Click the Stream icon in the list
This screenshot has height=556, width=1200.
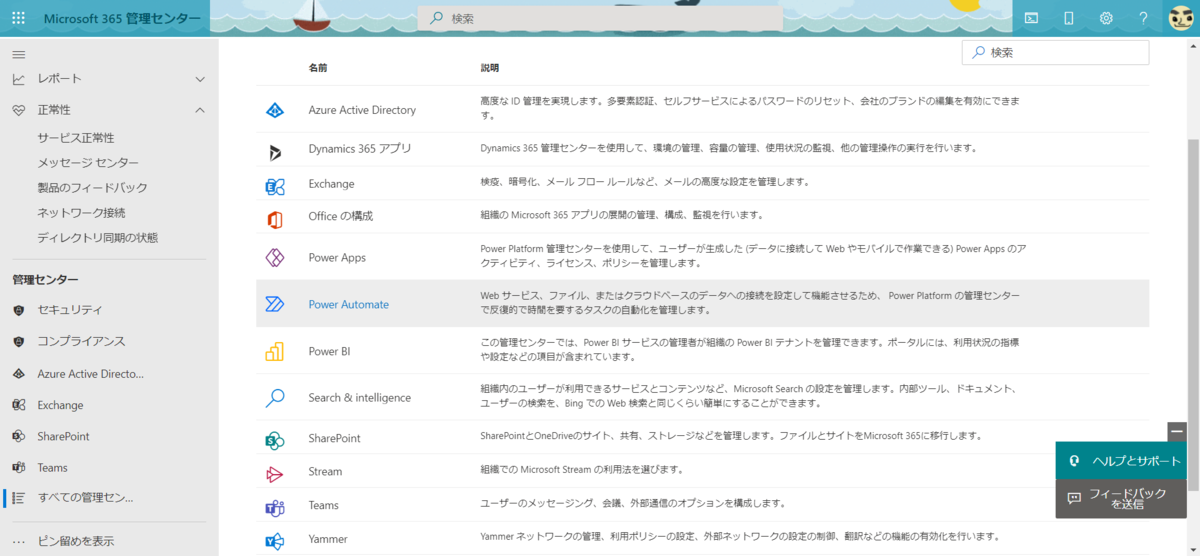275,473
